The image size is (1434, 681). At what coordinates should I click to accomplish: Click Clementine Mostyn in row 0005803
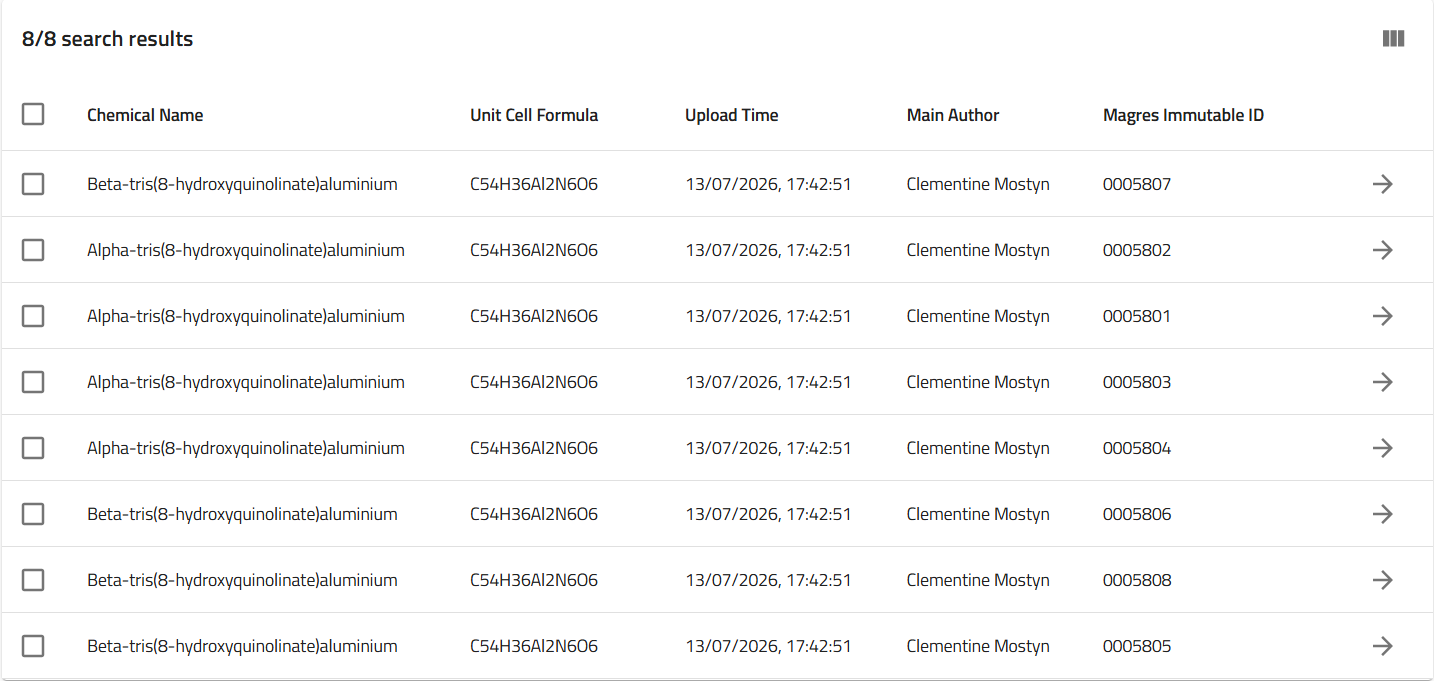click(x=978, y=382)
